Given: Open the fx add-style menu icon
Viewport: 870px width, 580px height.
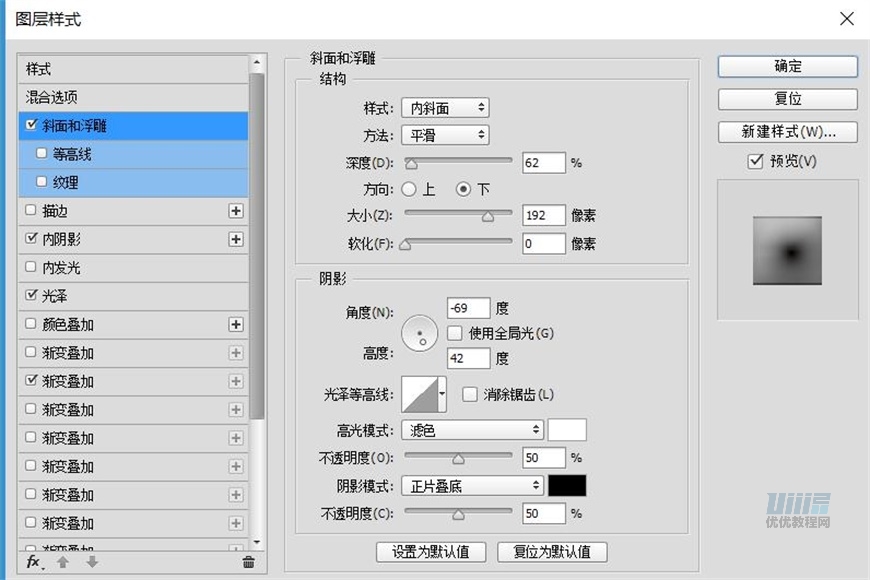Looking at the screenshot, I should click(x=34, y=562).
